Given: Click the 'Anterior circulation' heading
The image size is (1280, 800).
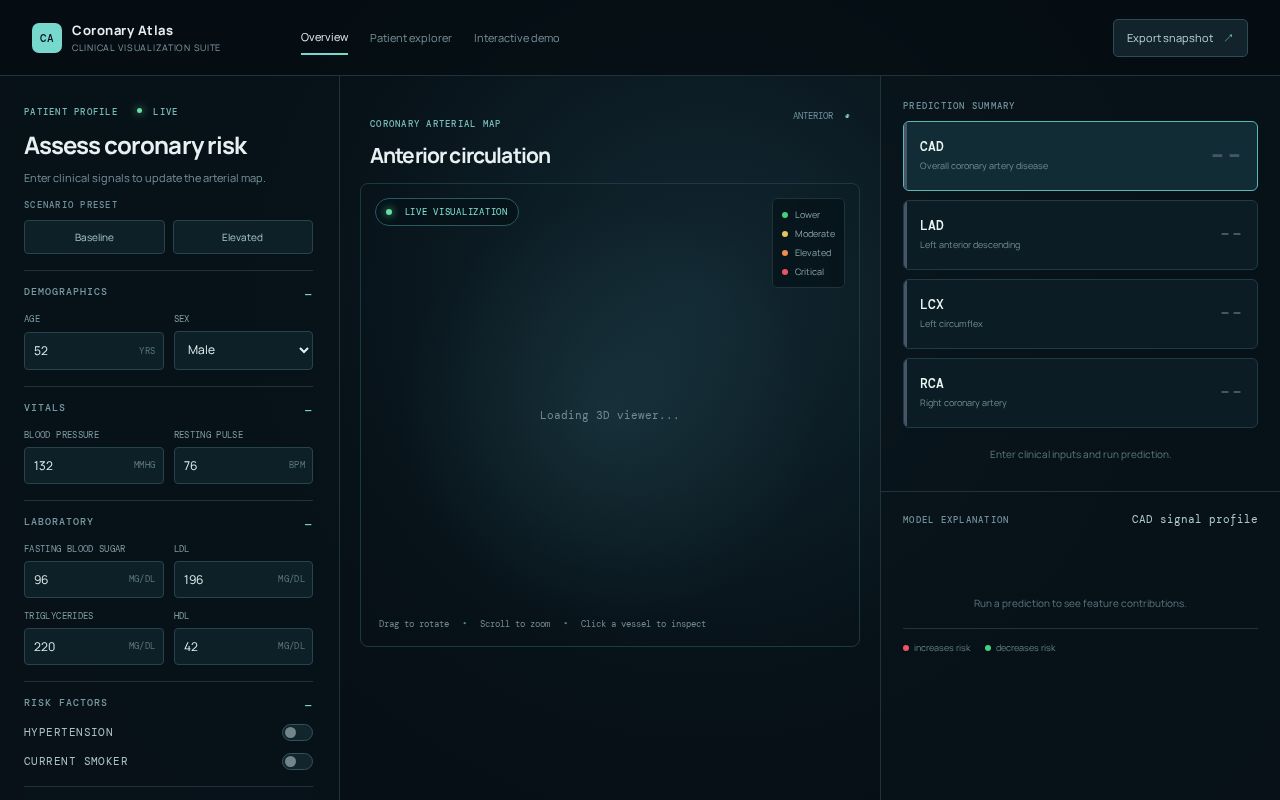Looking at the screenshot, I should pyautogui.click(x=460, y=156).
